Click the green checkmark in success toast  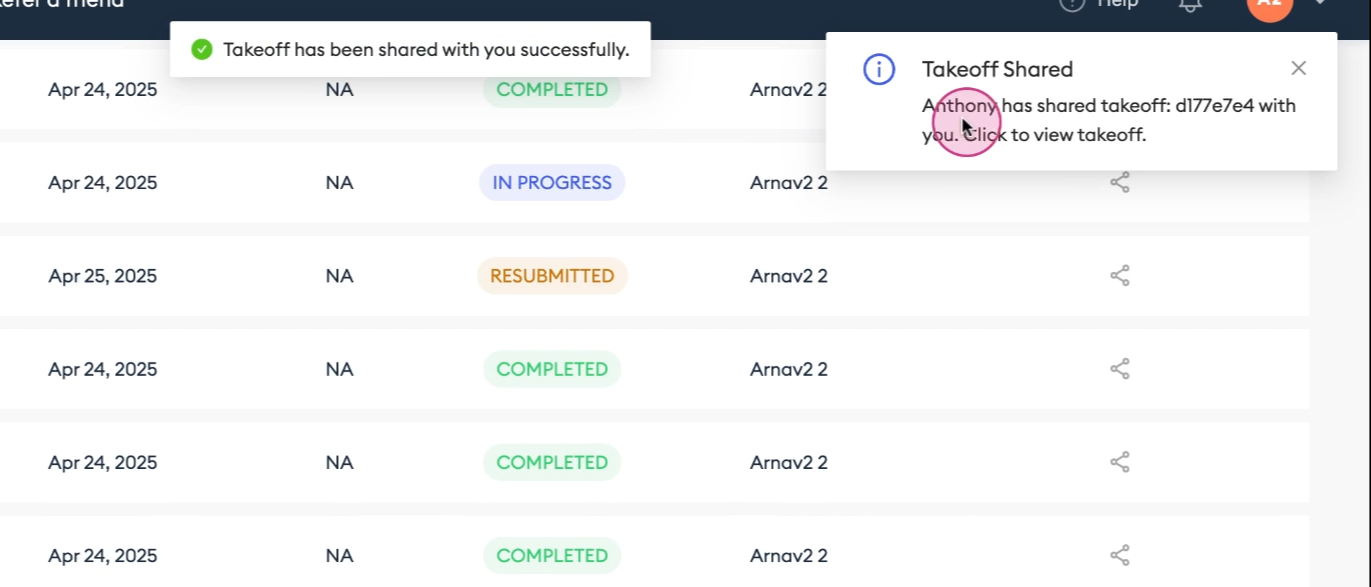(x=202, y=49)
